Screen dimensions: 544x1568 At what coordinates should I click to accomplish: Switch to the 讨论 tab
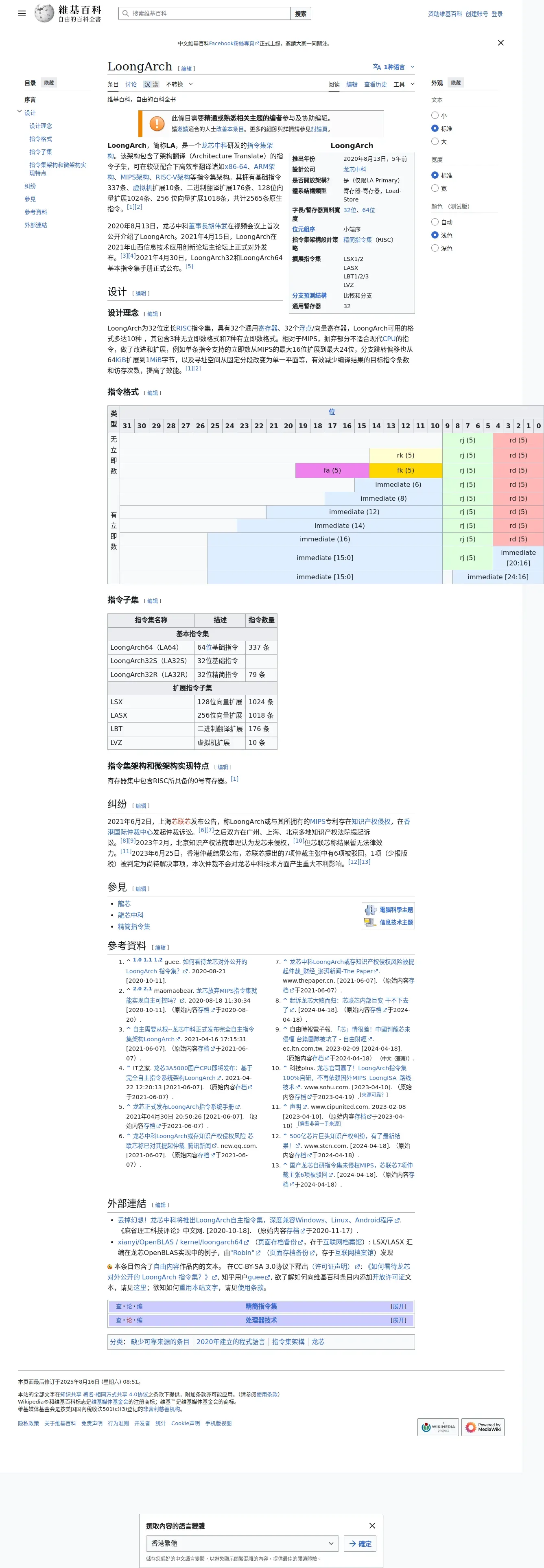131,85
